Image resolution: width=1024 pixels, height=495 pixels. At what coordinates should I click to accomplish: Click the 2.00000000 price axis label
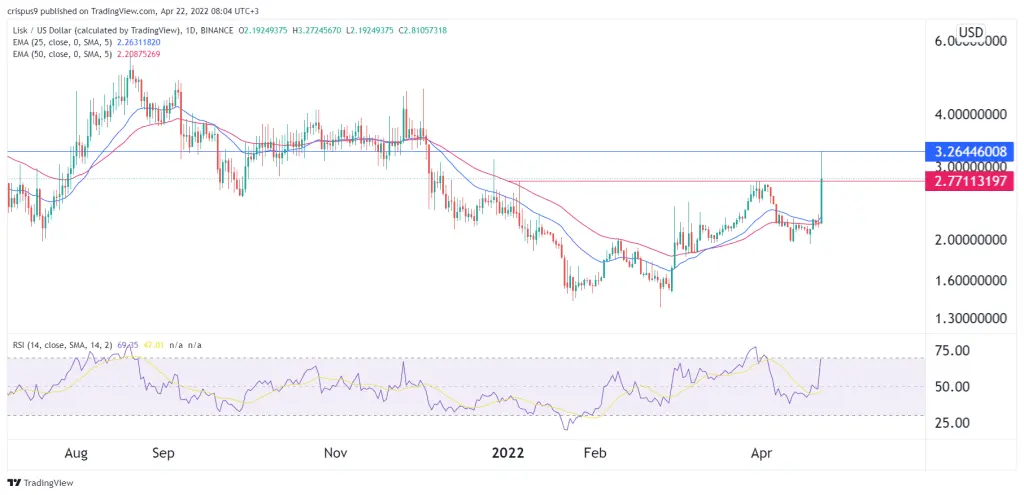tap(969, 240)
